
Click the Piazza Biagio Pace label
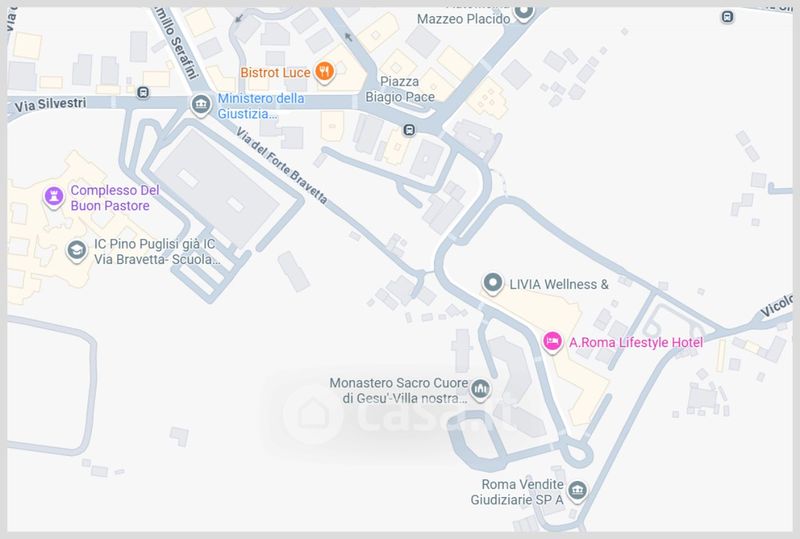click(399, 89)
